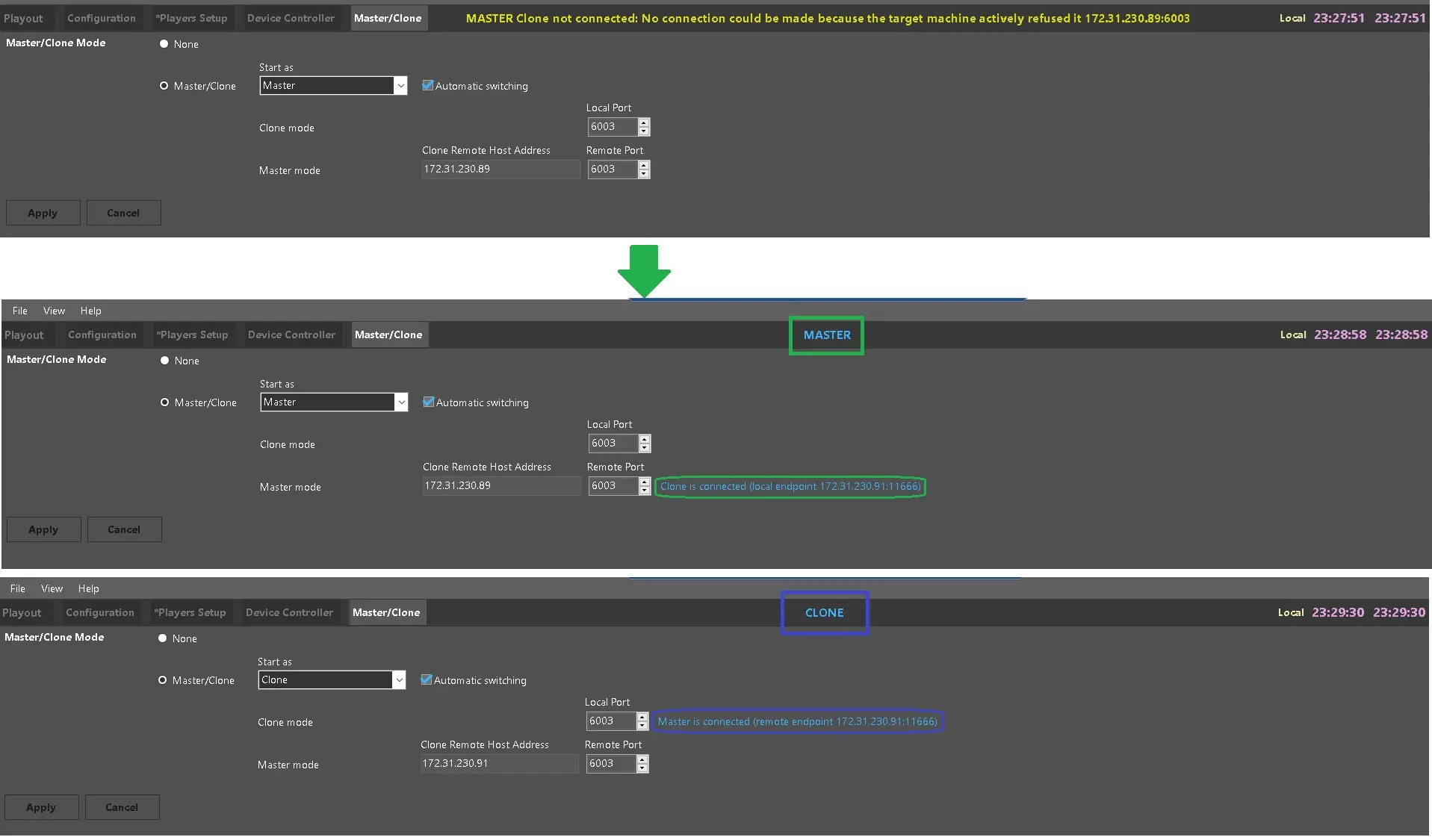Decrease Remote Port value in the topmost panel
1432x840 pixels.
644,174
